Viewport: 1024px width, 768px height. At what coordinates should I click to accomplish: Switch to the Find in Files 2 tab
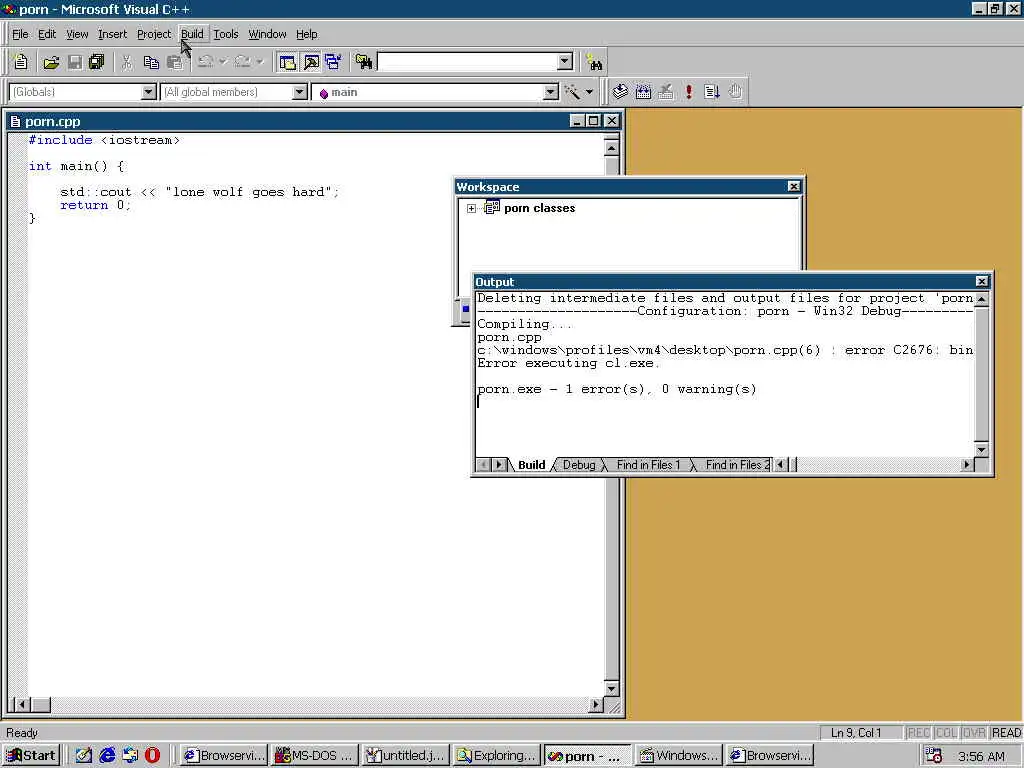(737, 465)
